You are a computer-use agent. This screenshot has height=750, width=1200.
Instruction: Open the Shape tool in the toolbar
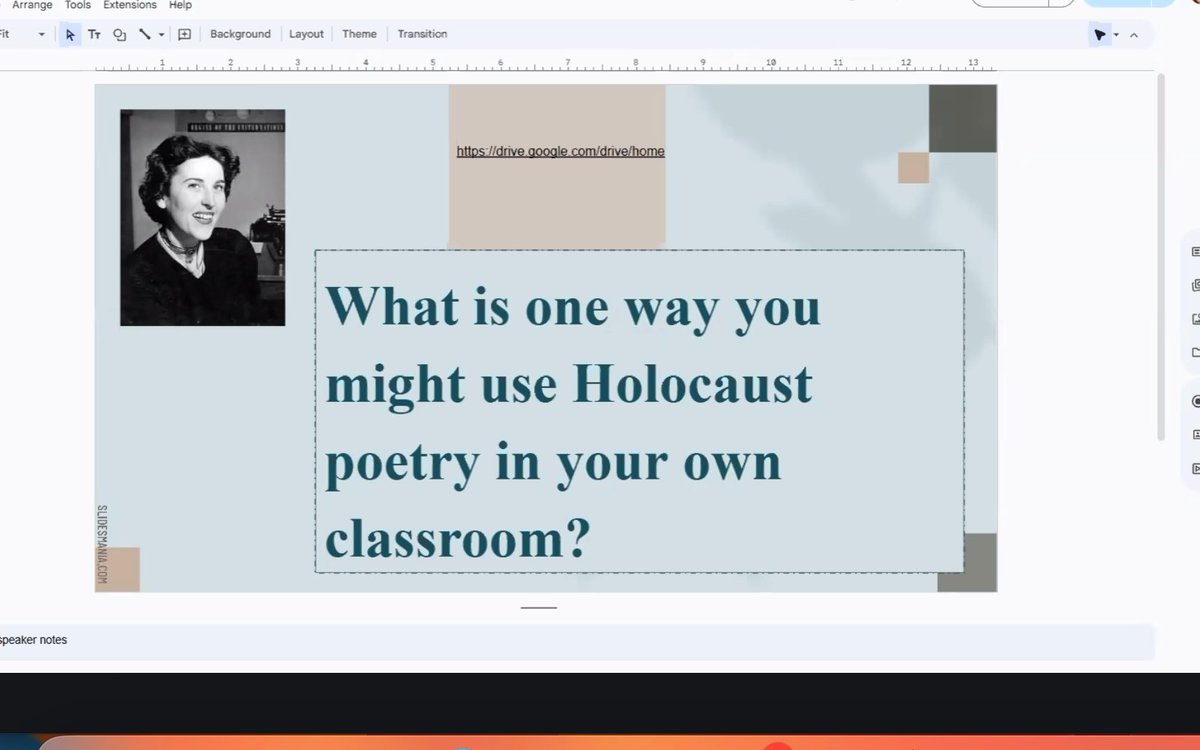point(119,34)
